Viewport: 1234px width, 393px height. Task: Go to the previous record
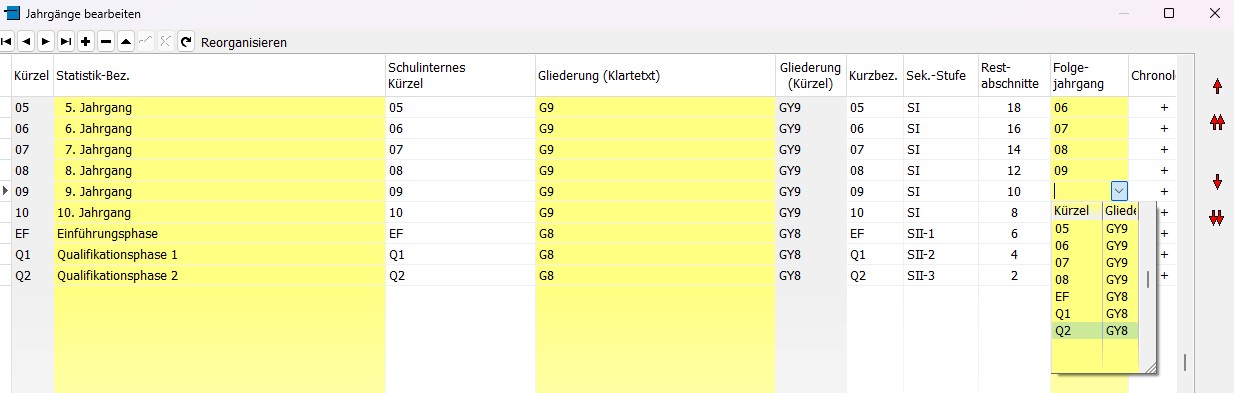click(x=26, y=42)
